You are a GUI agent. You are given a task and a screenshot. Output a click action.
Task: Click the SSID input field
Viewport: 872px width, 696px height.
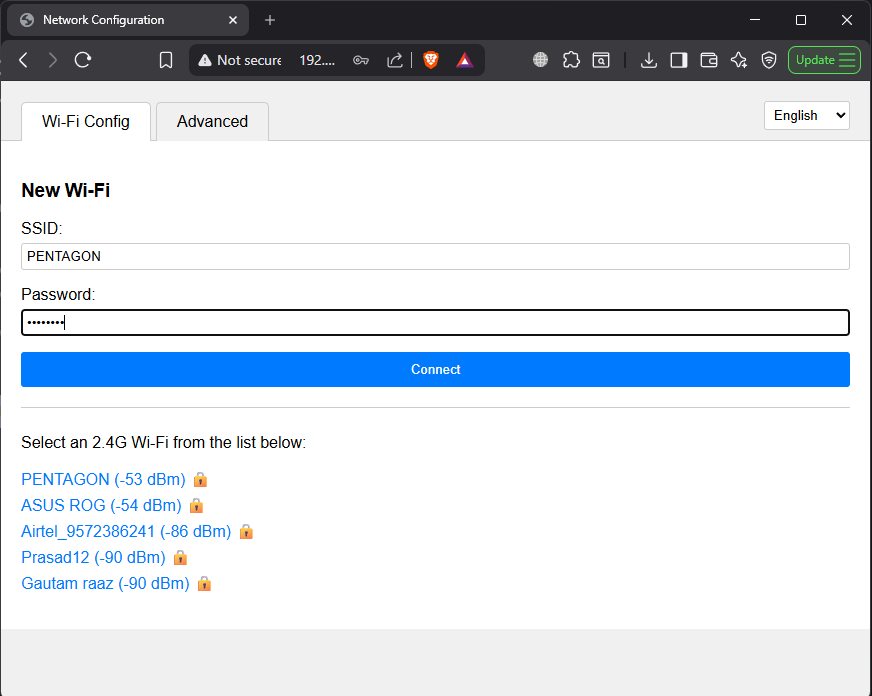[435, 256]
